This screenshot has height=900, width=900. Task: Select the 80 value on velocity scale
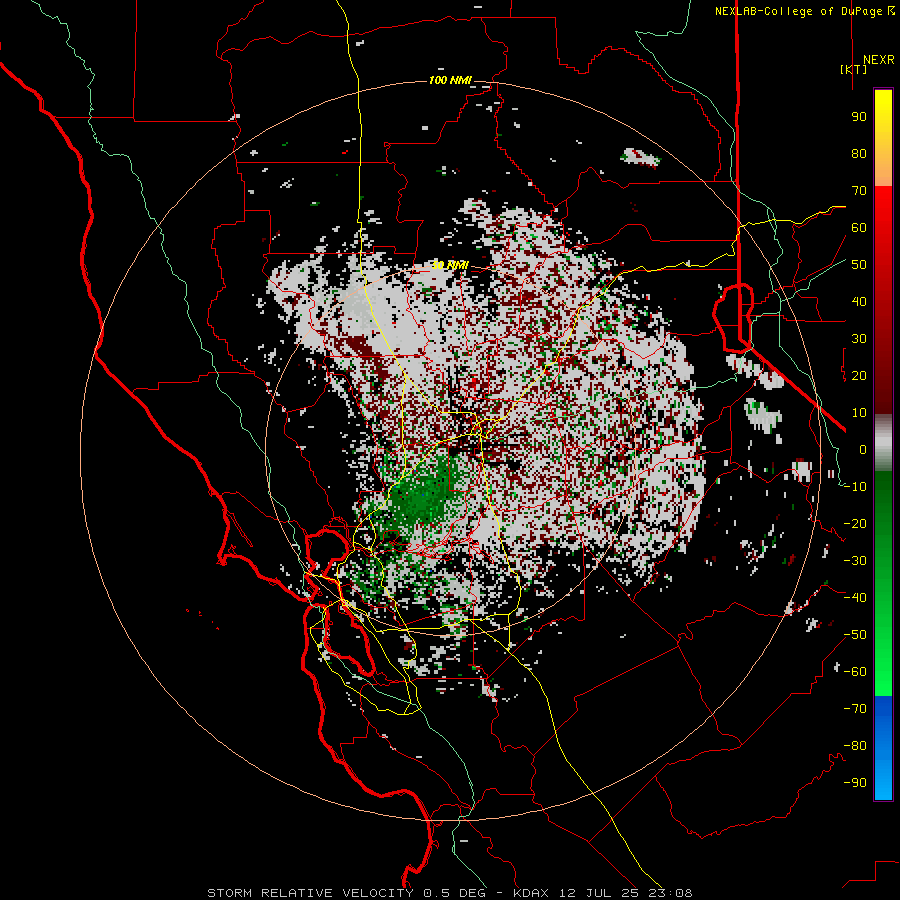tap(859, 154)
